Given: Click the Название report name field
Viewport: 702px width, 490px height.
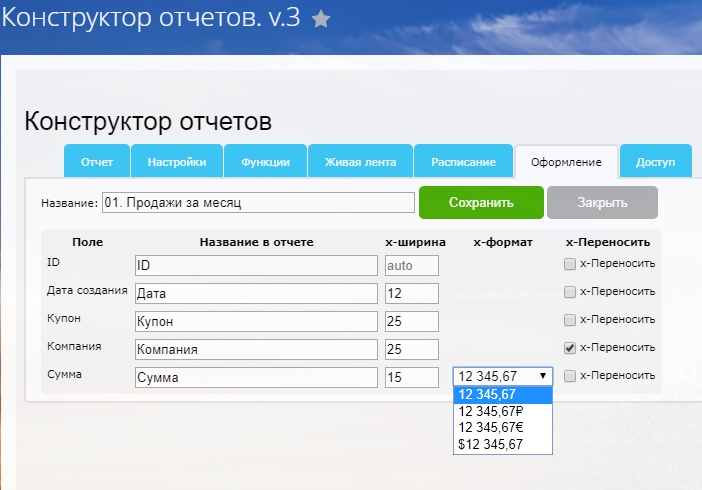Looking at the screenshot, I should click(x=258, y=202).
